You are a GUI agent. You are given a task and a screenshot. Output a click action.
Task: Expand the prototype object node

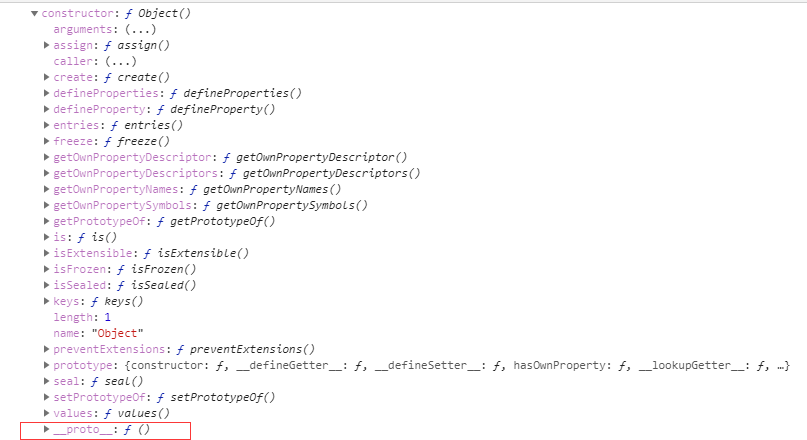point(46,365)
